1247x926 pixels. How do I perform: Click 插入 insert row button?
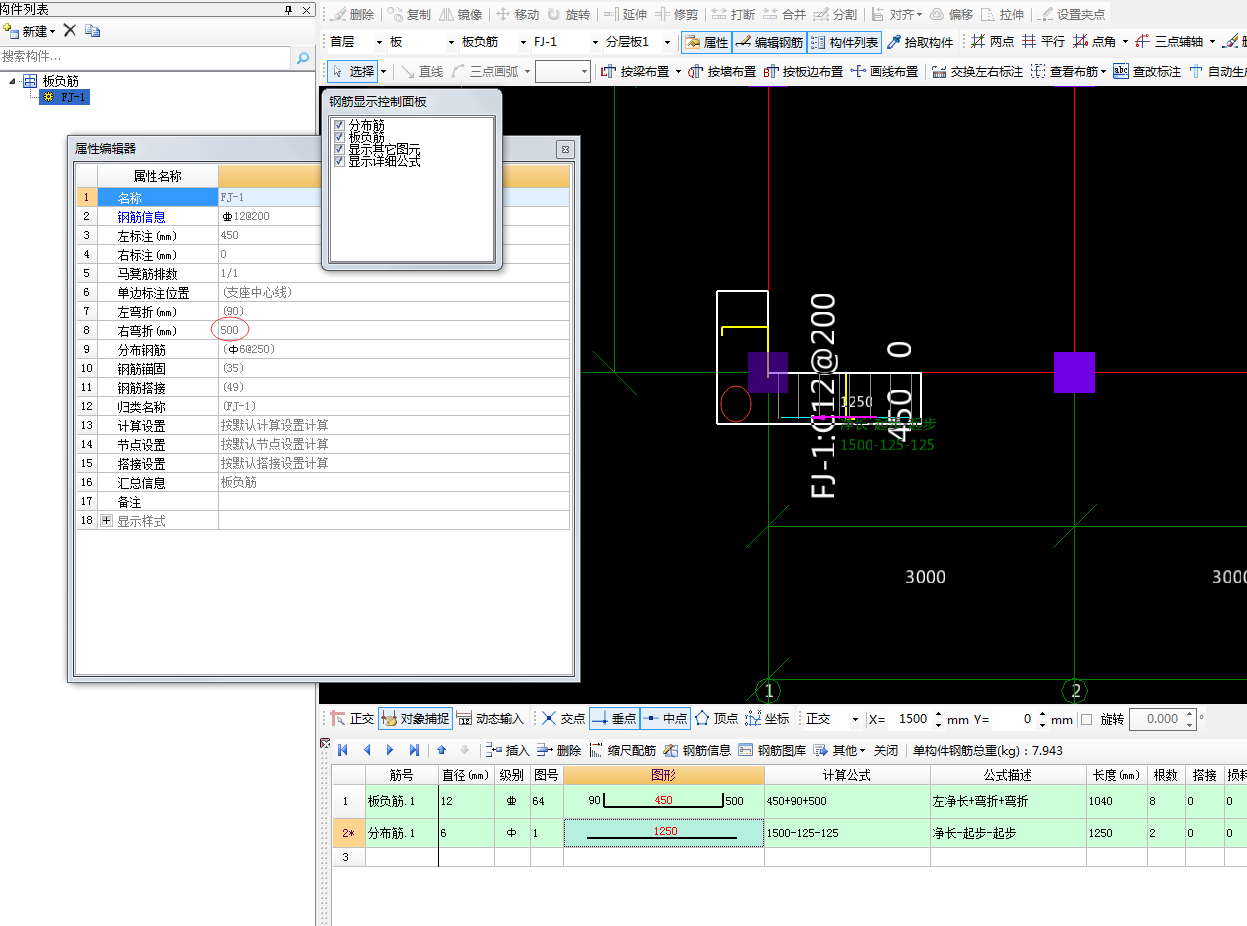point(506,750)
